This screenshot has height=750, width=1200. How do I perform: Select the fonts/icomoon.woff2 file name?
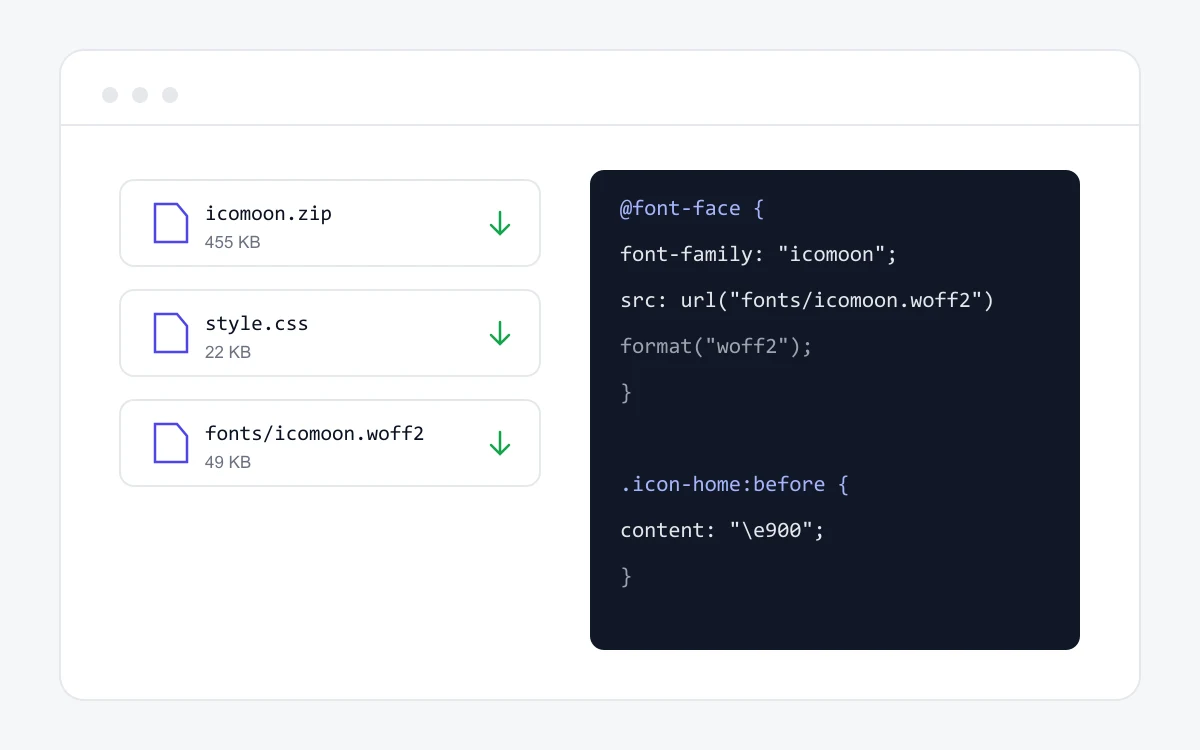pos(315,433)
